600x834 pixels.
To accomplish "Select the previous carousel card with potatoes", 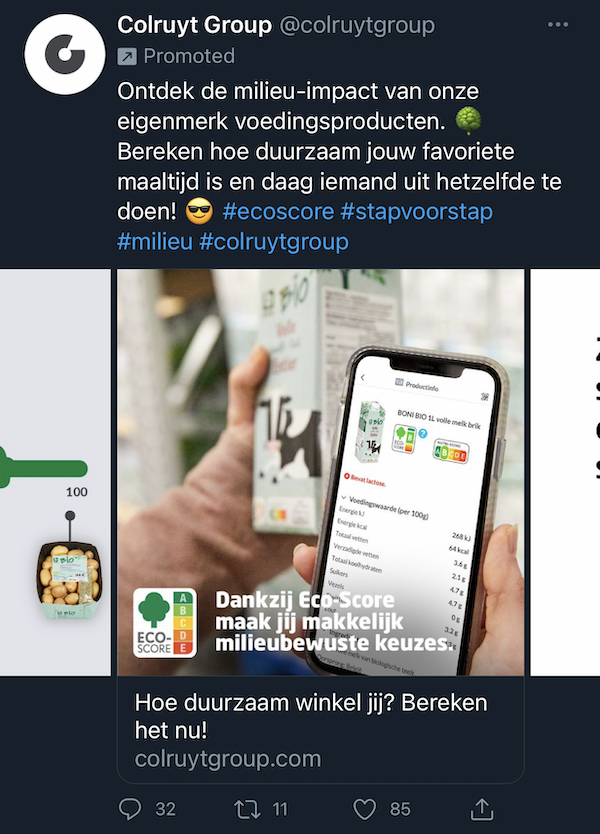I will (x=55, y=472).
